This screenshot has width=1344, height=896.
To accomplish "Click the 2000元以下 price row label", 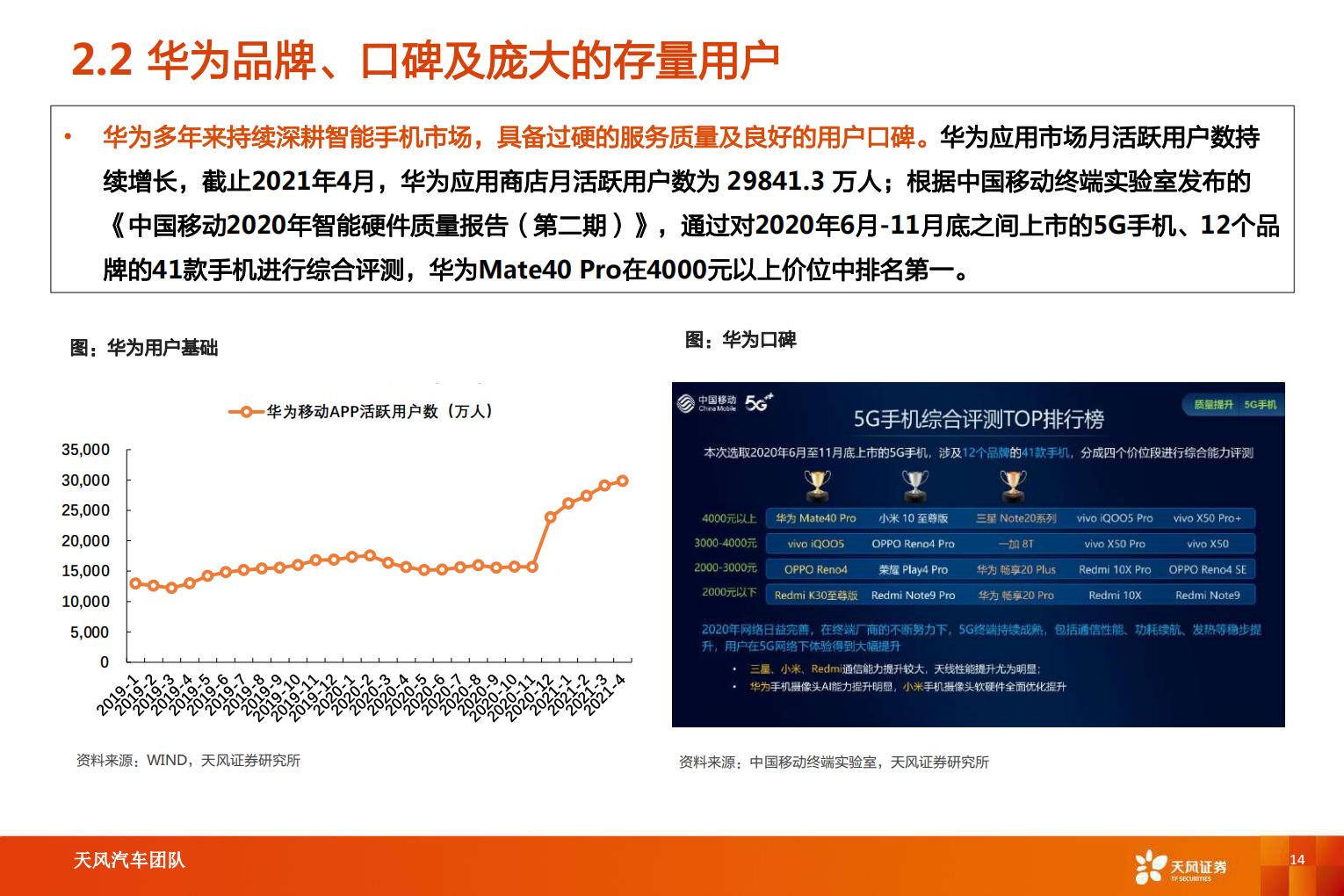I will pyautogui.click(x=729, y=593).
